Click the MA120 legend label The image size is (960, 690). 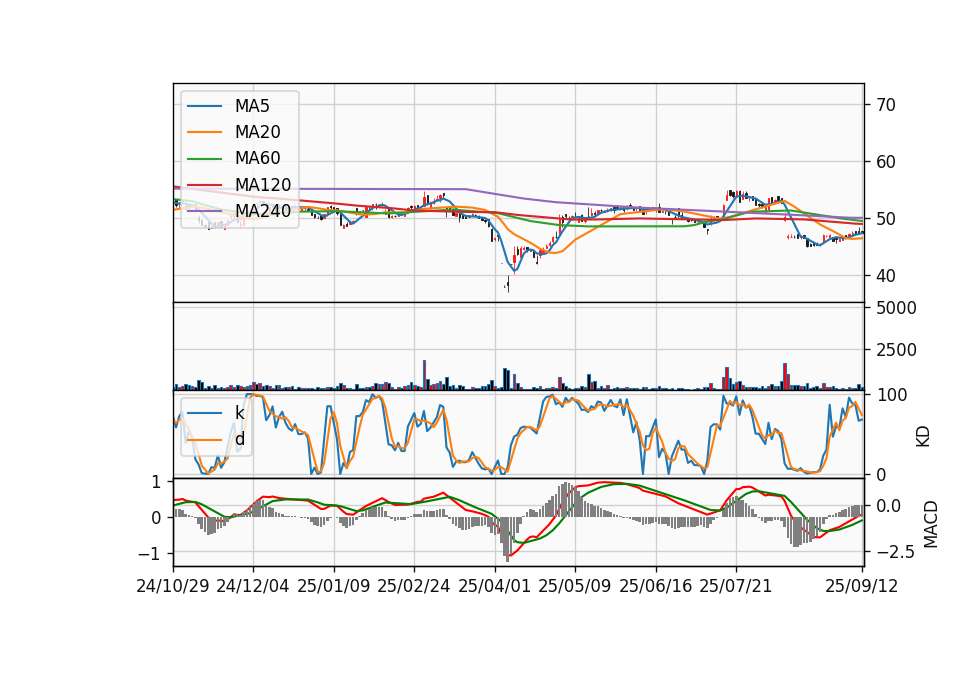point(263,185)
